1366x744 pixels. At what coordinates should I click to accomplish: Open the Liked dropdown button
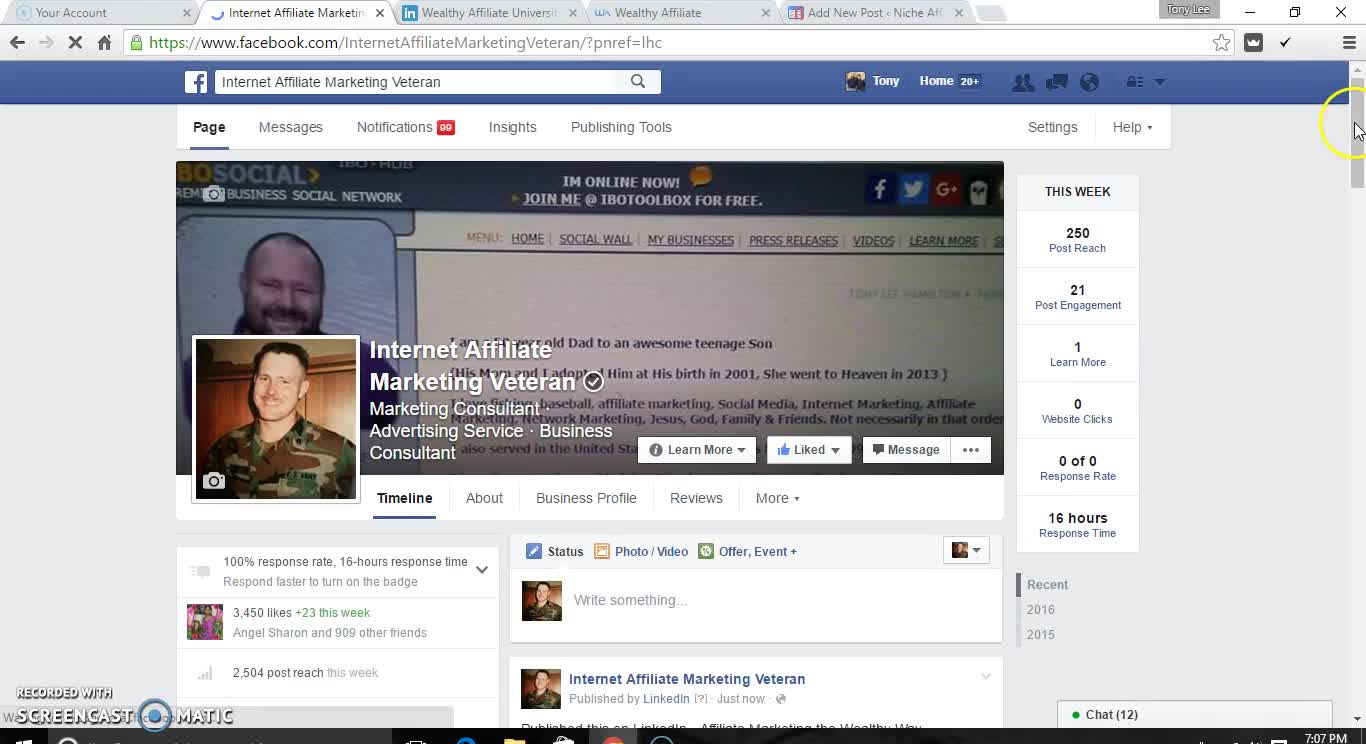coord(809,450)
